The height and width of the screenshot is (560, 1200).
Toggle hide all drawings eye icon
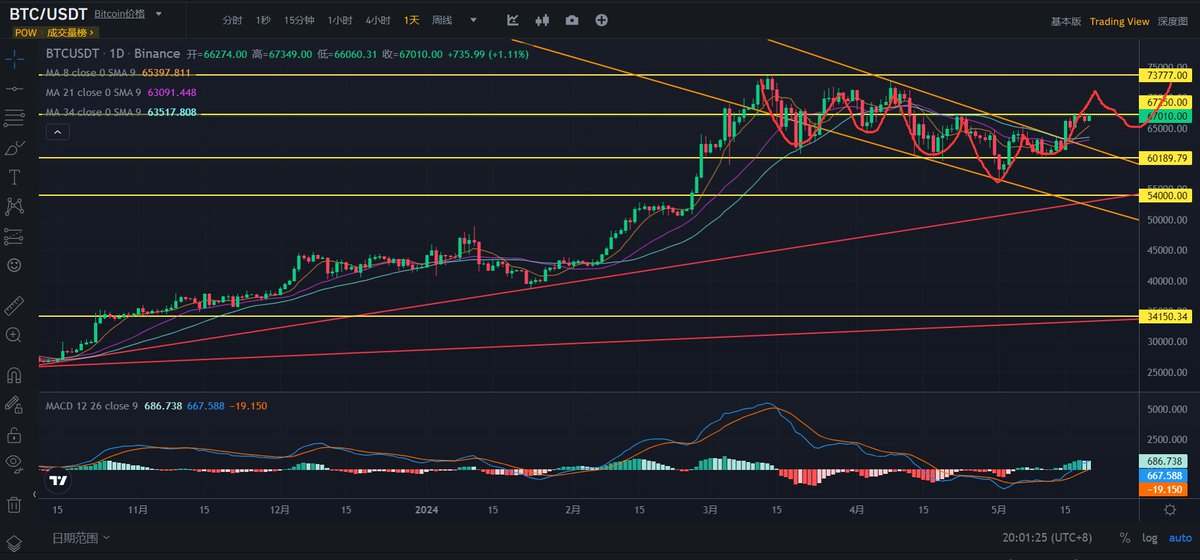click(14, 464)
